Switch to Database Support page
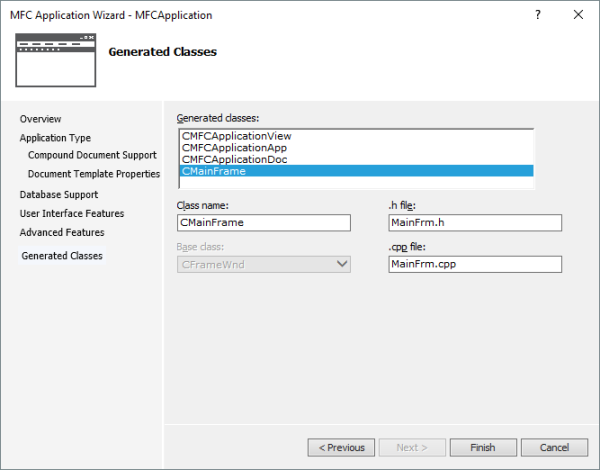The height and width of the screenshot is (470, 600). (x=59, y=194)
